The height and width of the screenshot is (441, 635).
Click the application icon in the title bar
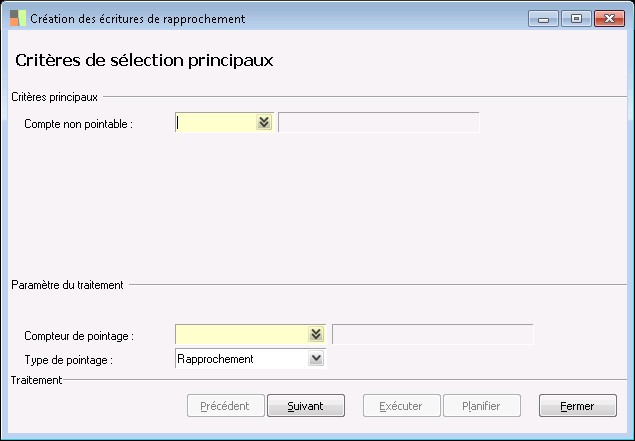[x=17, y=18]
